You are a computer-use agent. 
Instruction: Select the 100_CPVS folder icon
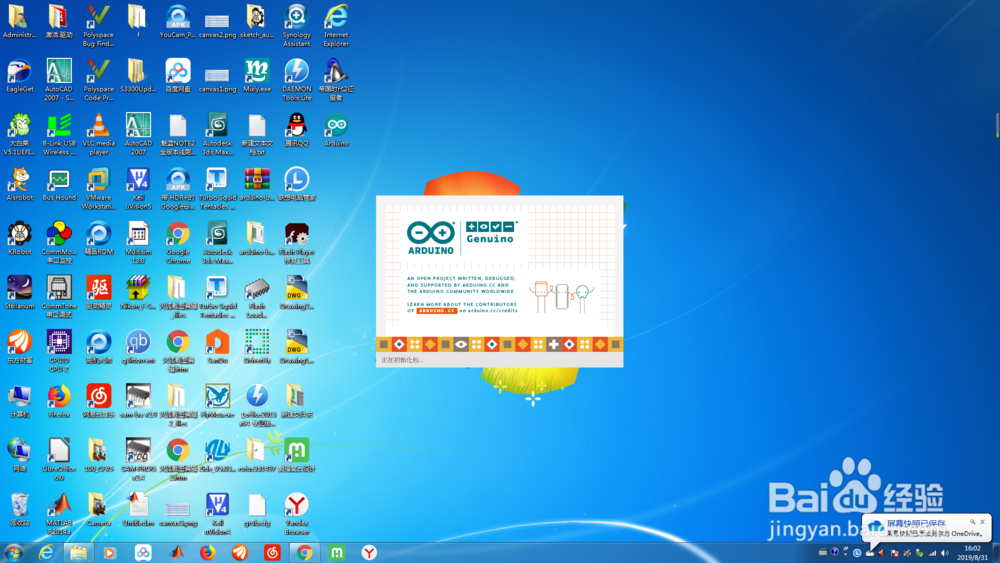point(98,456)
